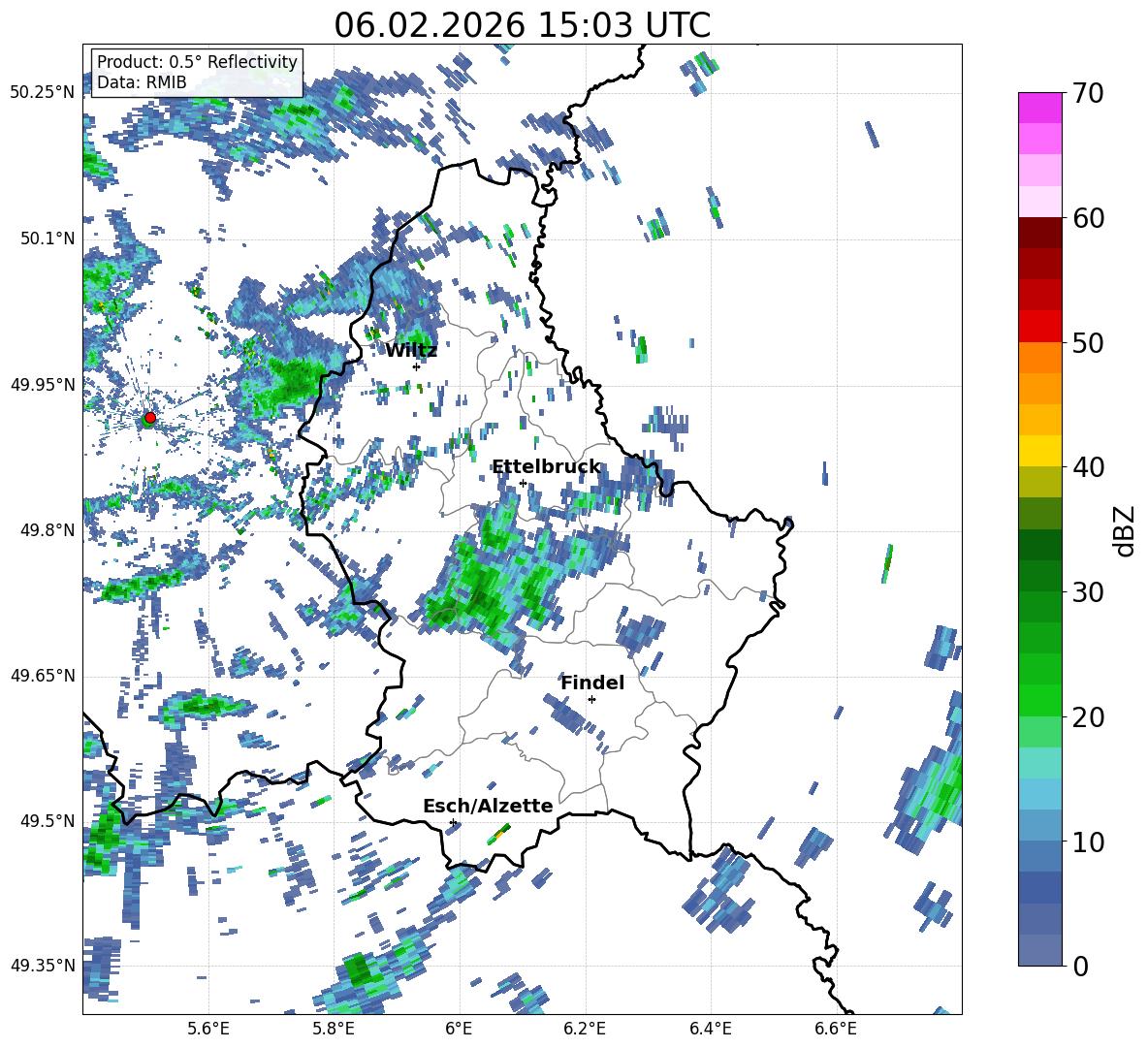Click the 50 dBZ colorbar tick label
Image resolution: width=1148 pixels, height=1048 pixels.
[x=1088, y=343]
